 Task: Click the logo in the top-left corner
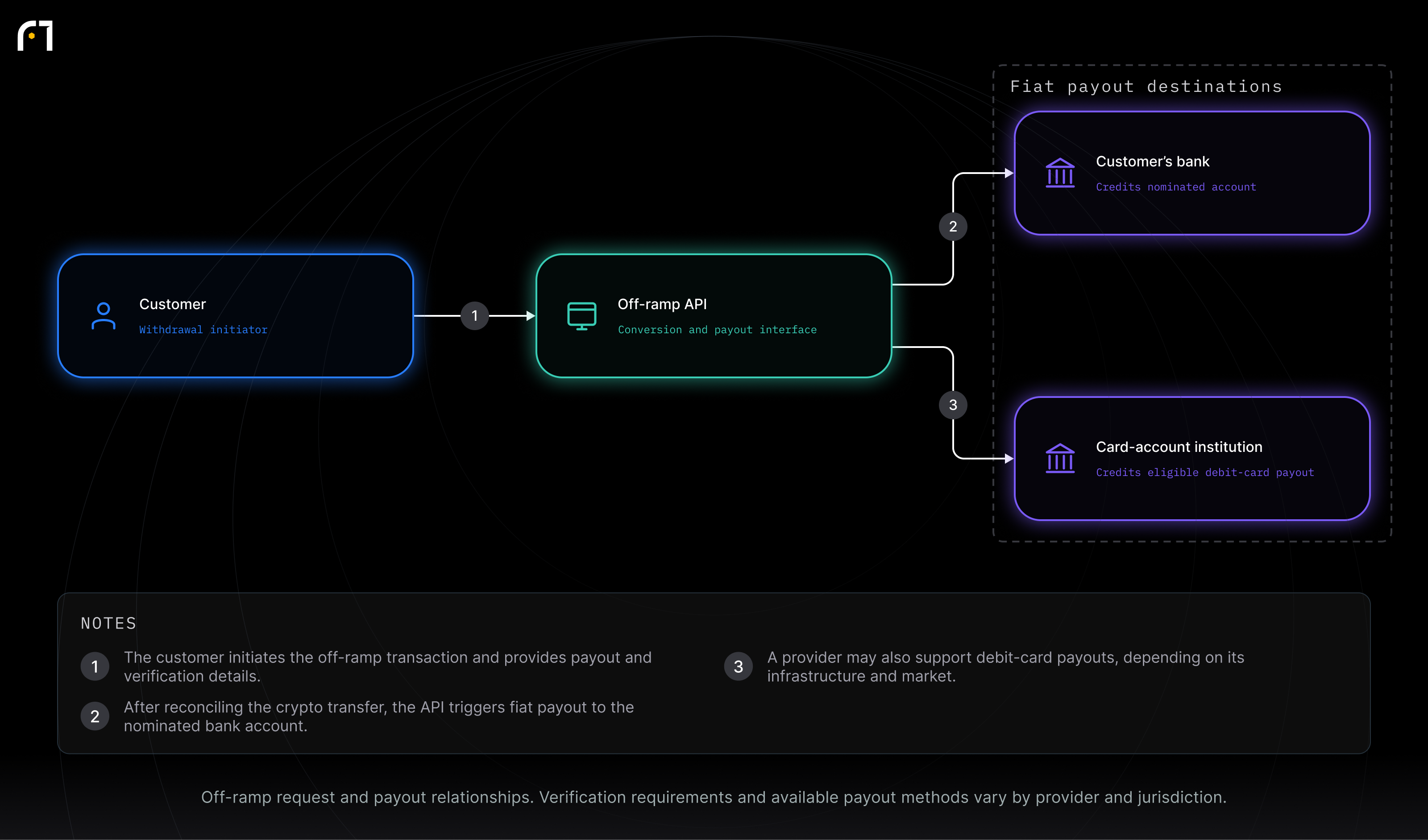35,36
